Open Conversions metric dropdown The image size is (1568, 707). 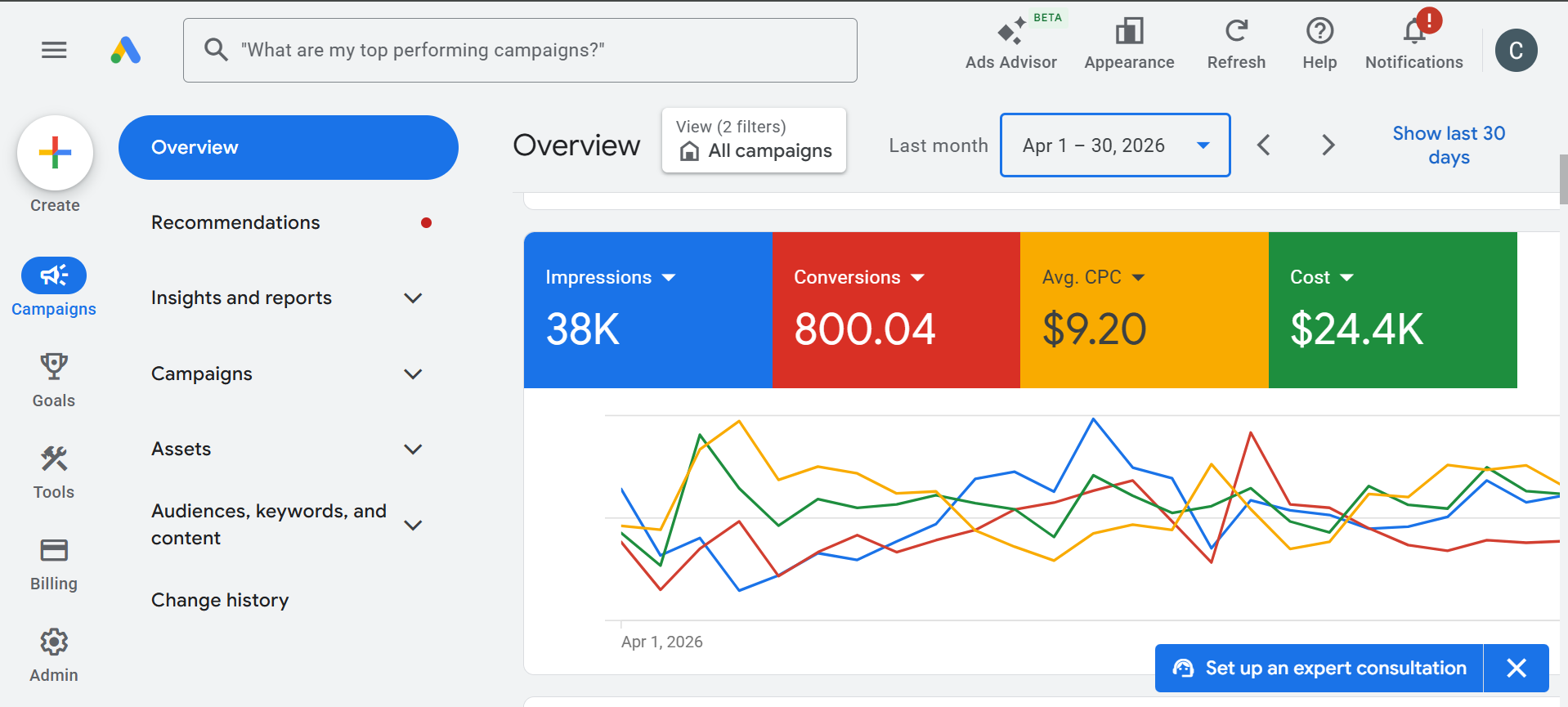[x=917, y=278]
